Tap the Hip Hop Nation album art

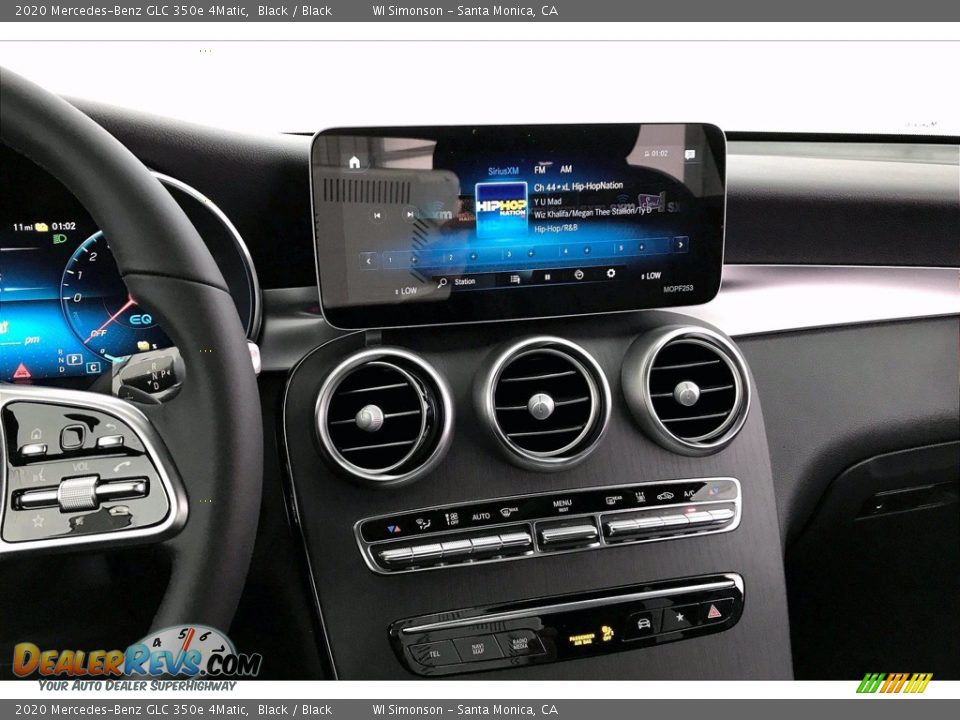(501, 209)
